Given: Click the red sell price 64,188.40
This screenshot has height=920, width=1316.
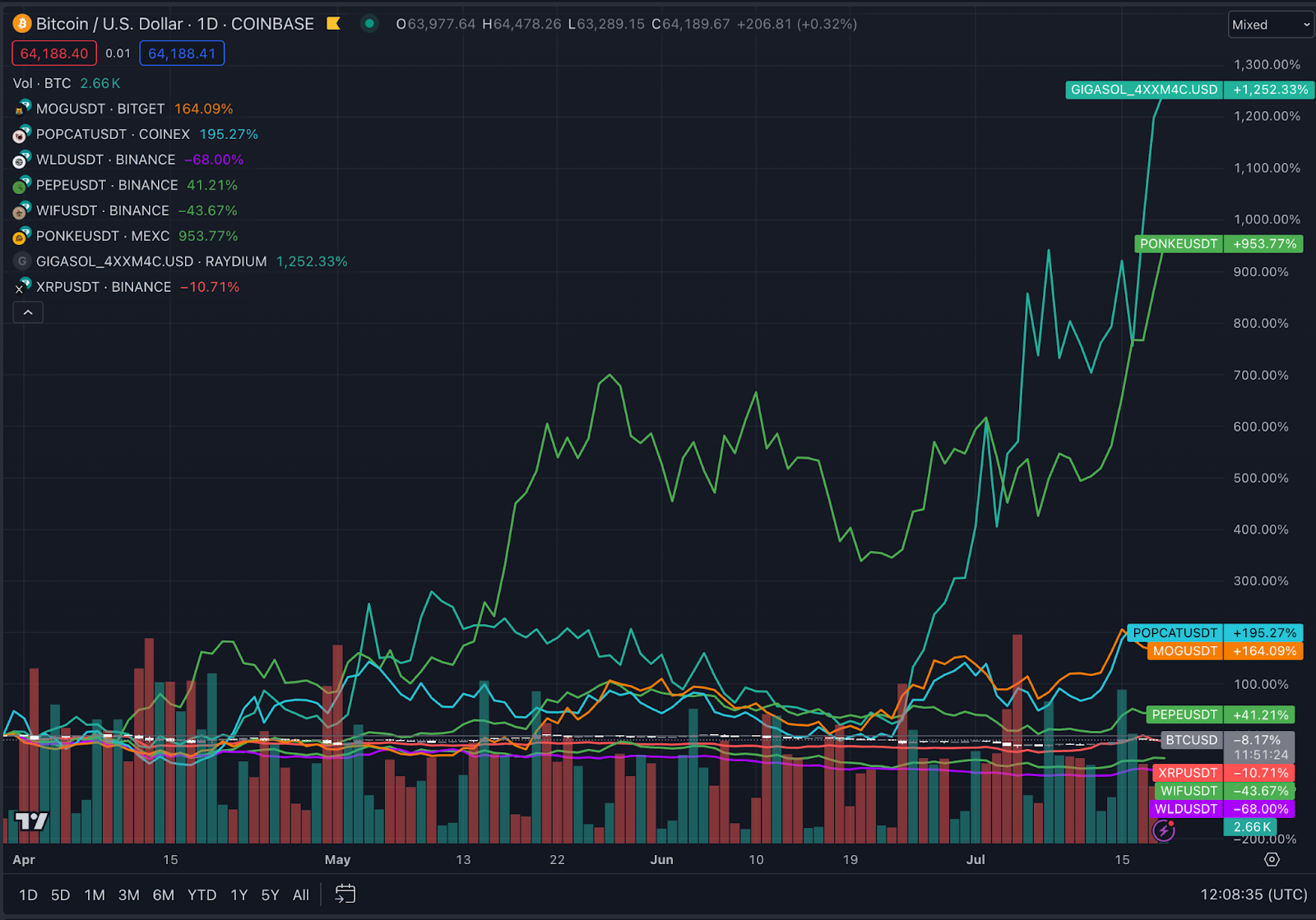Looking at the screenshot, I should (54, 53).
